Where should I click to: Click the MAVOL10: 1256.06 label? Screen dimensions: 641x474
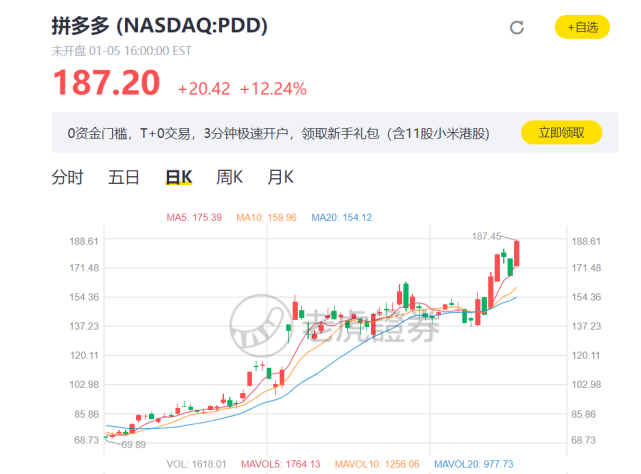(x=377, y=464)
